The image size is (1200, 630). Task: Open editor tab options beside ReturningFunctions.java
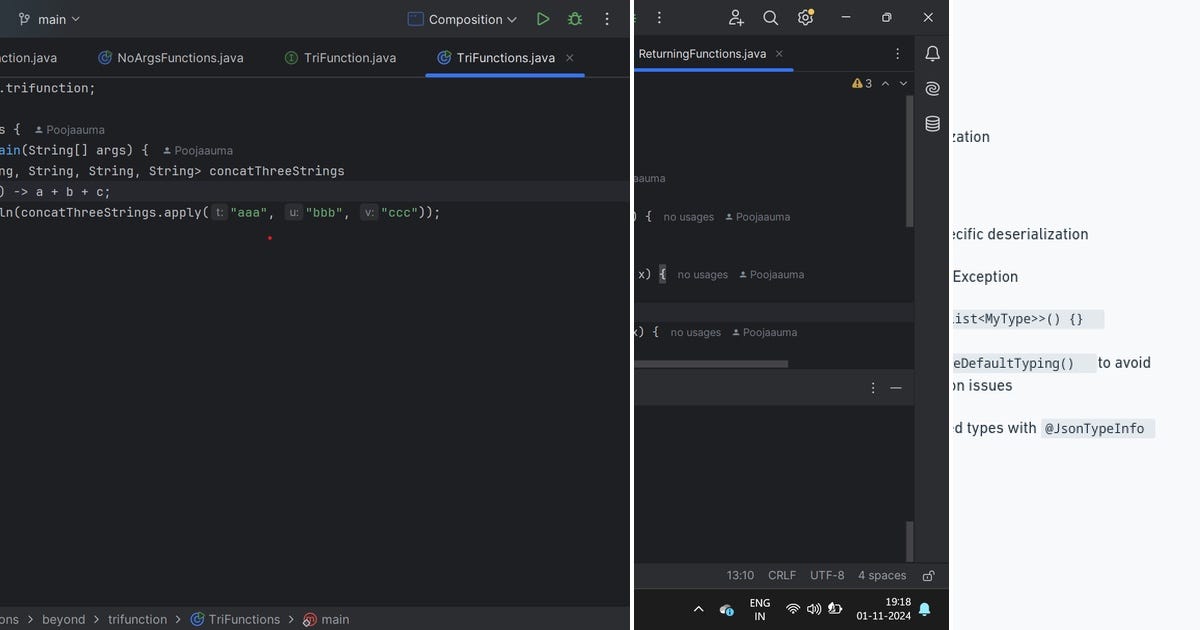click(x=898, y=54)
